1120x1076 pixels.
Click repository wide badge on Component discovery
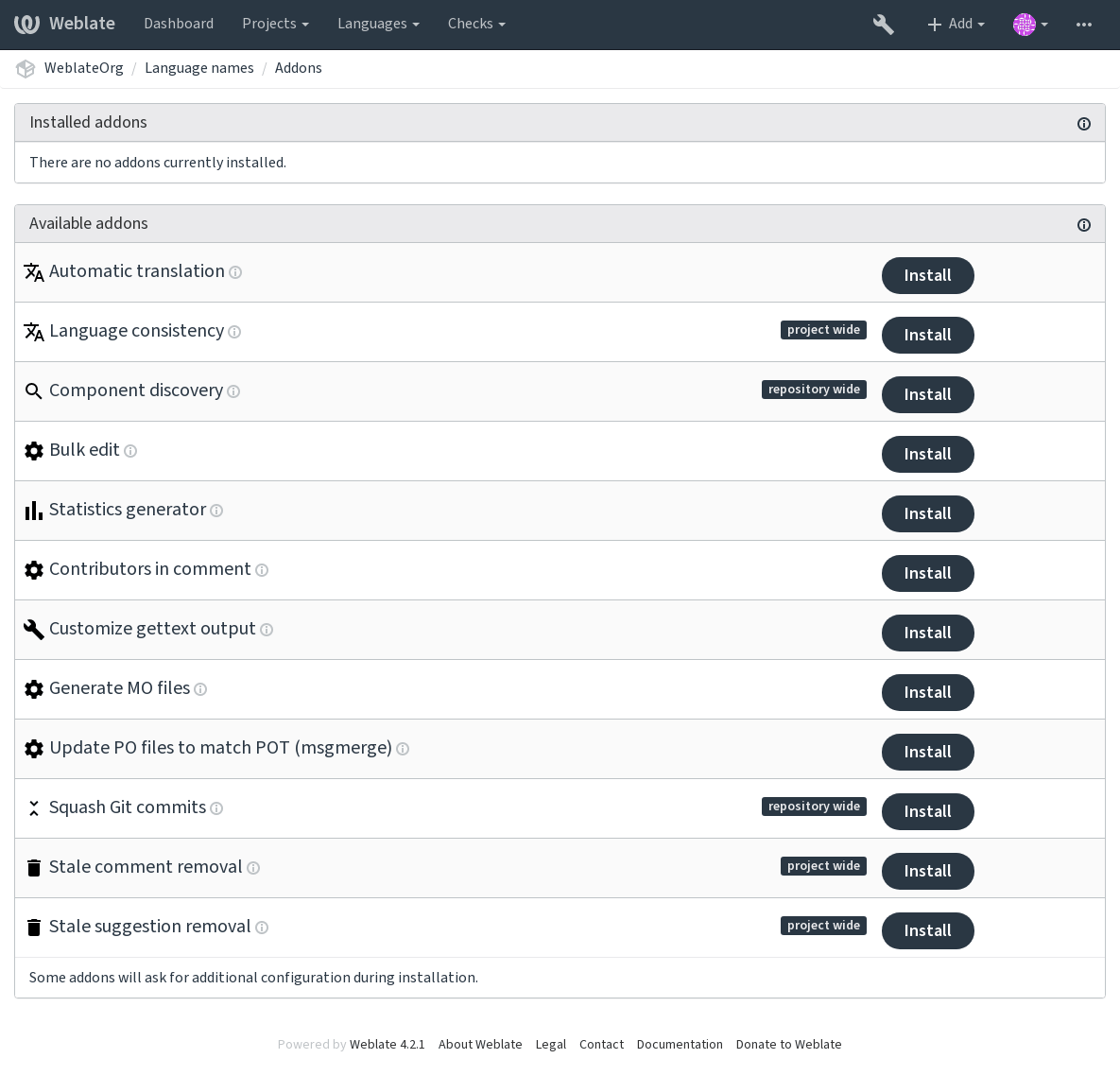click(814, 390)
